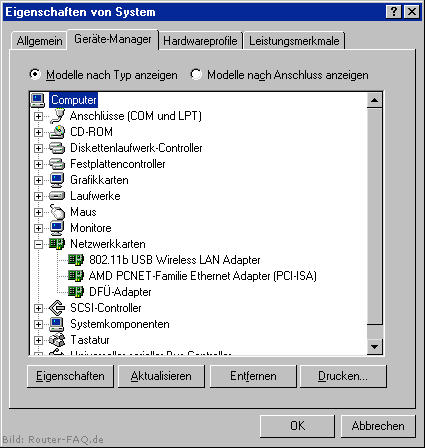This screenshot has height=448, width=425.
Task: Select the Maus label
Action: (83, 212)
